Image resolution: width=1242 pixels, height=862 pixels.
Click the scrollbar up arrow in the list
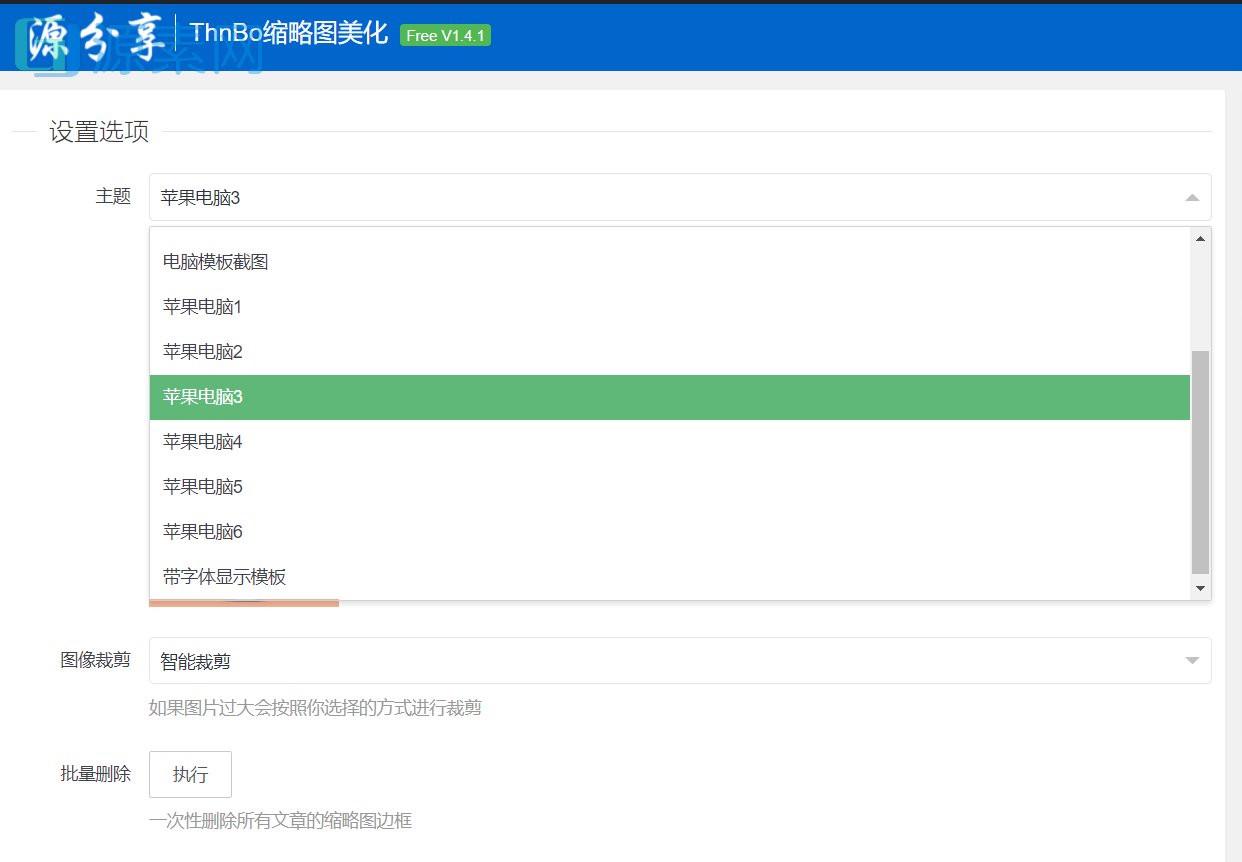[x=1200, y=237]
